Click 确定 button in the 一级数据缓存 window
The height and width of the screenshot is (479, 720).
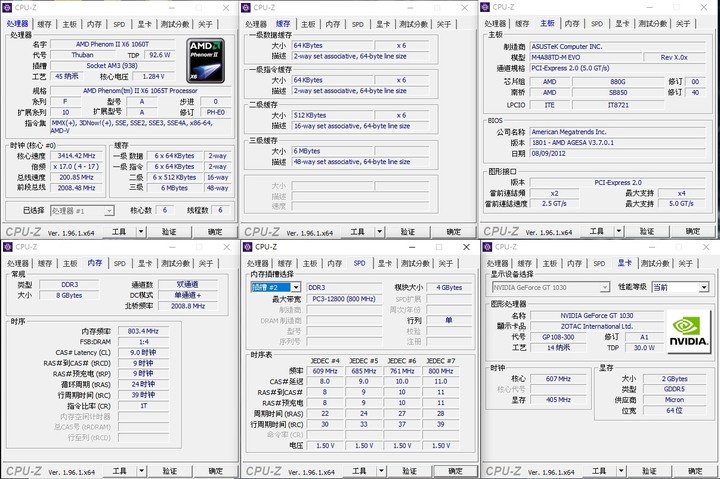point(454,231)
